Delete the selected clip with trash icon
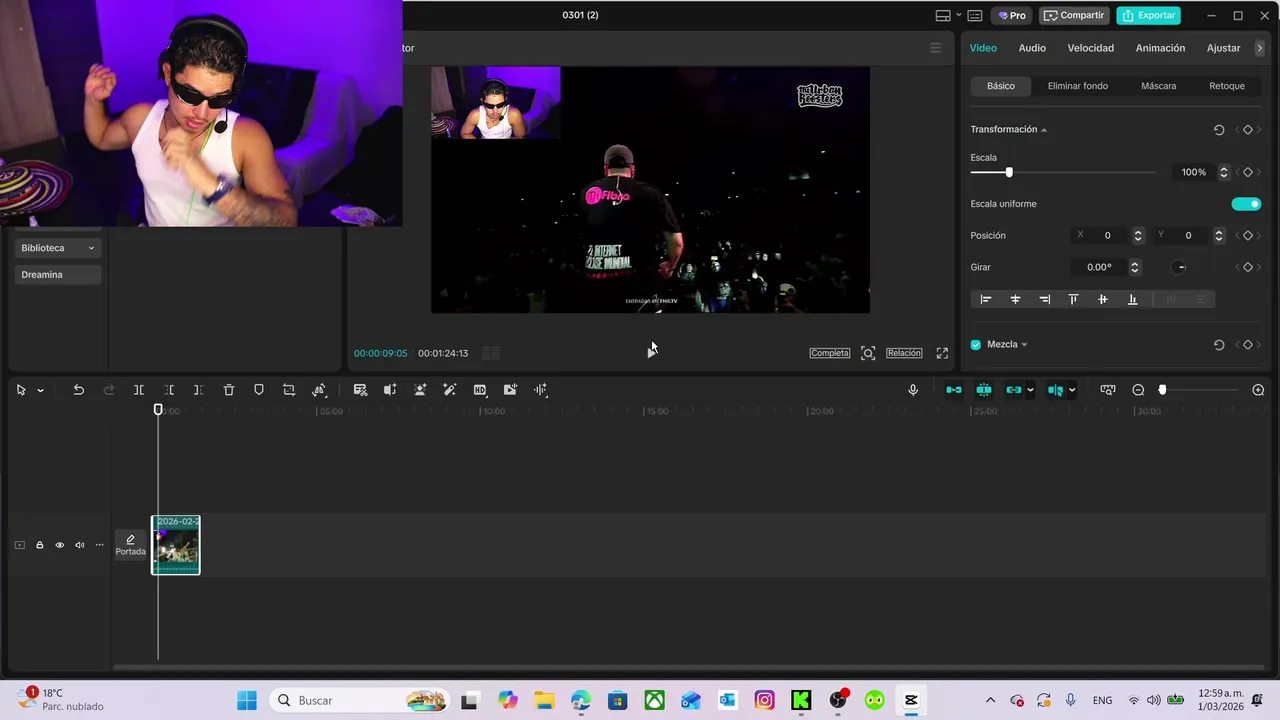Screen dimensions: 1280x720 click(229, 390)
